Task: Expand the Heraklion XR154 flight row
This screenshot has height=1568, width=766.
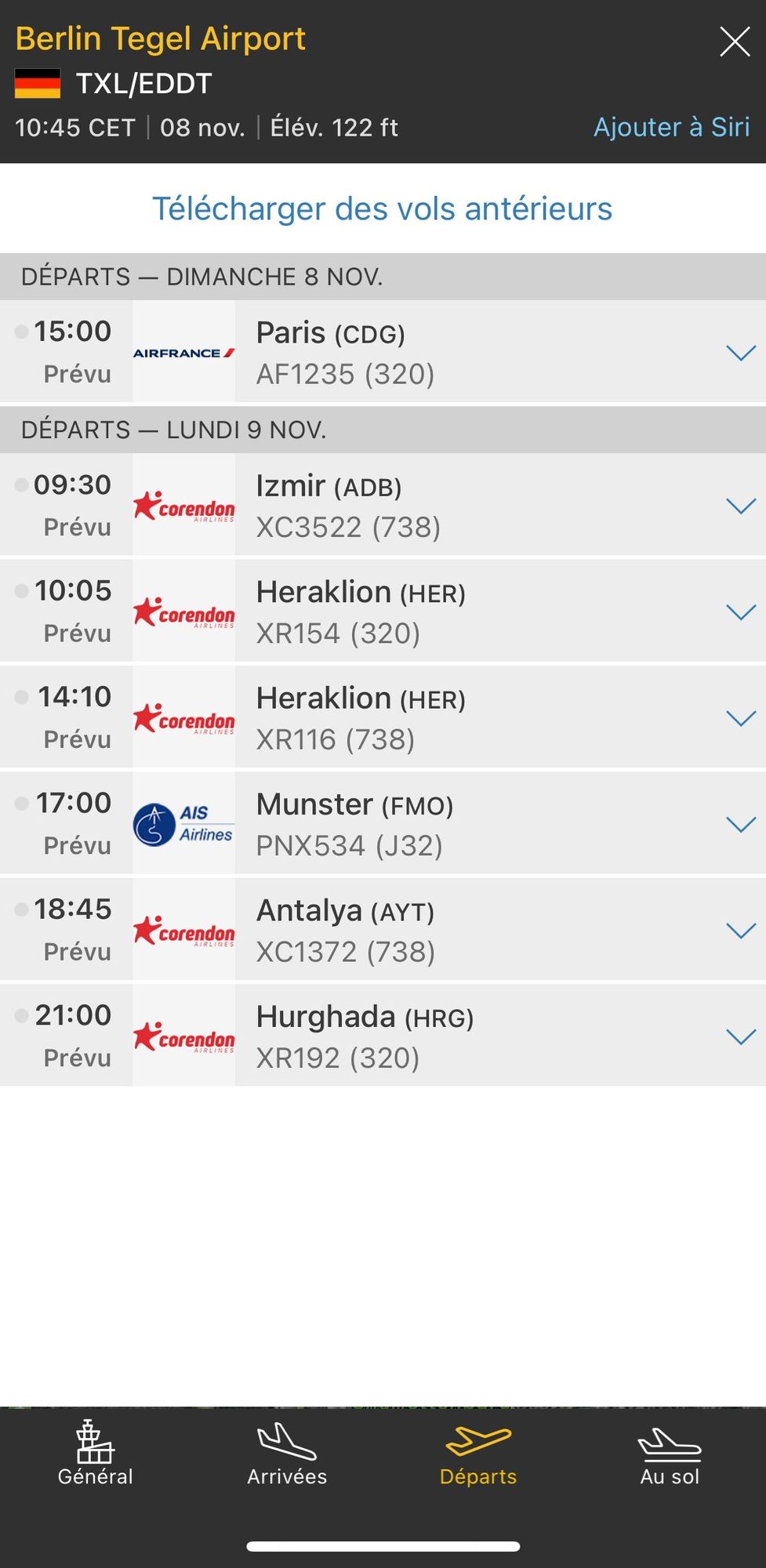Action: 740,612
